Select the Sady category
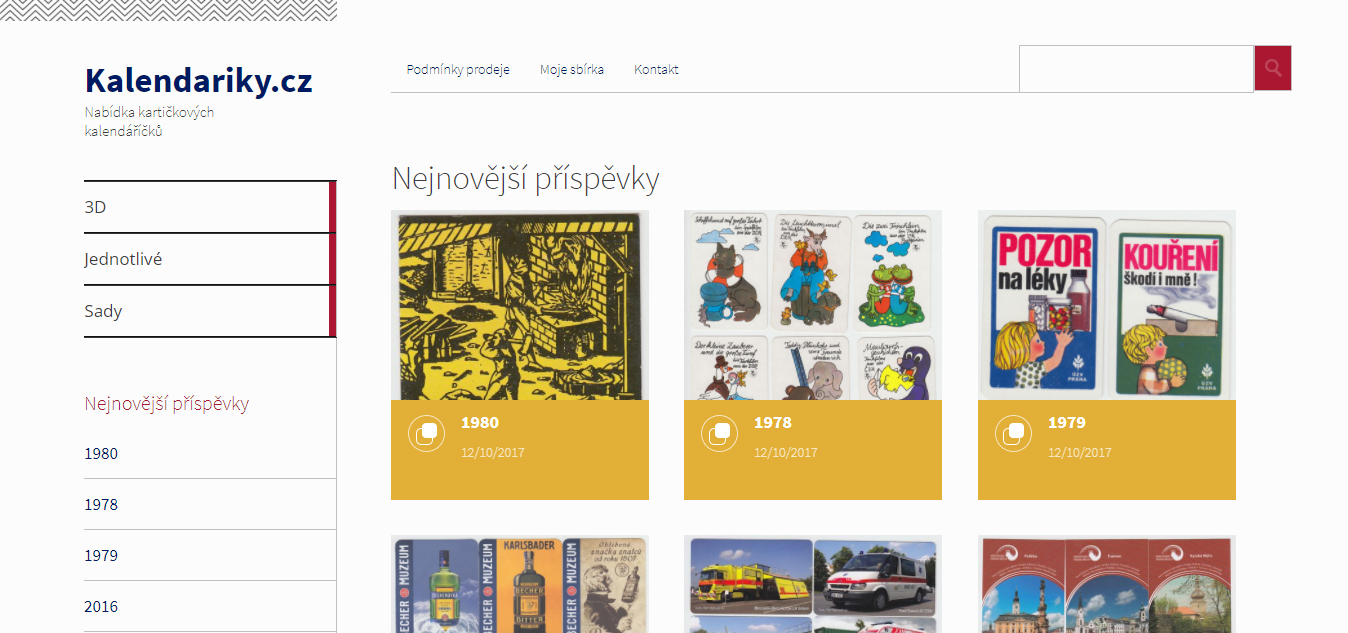1348x633 pixels. (x=210, y=311)
